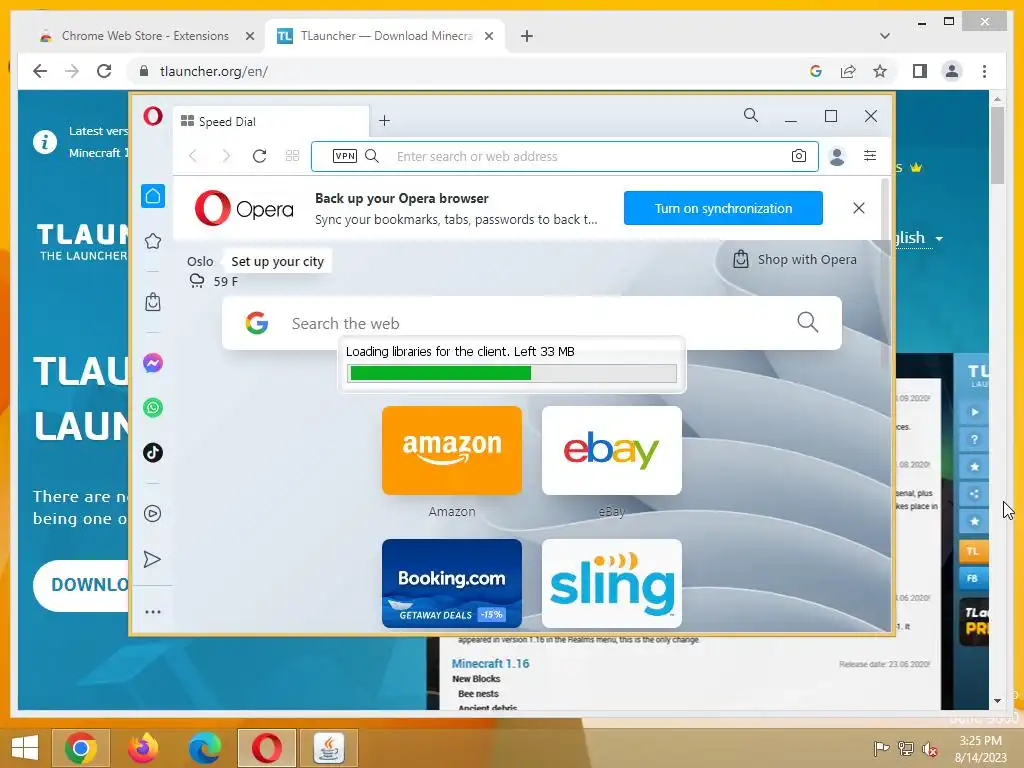Click the Chrome URL tlauncher.org/en/
The height and width of the screenshot is (768, 1024).
tap(214, 71)
